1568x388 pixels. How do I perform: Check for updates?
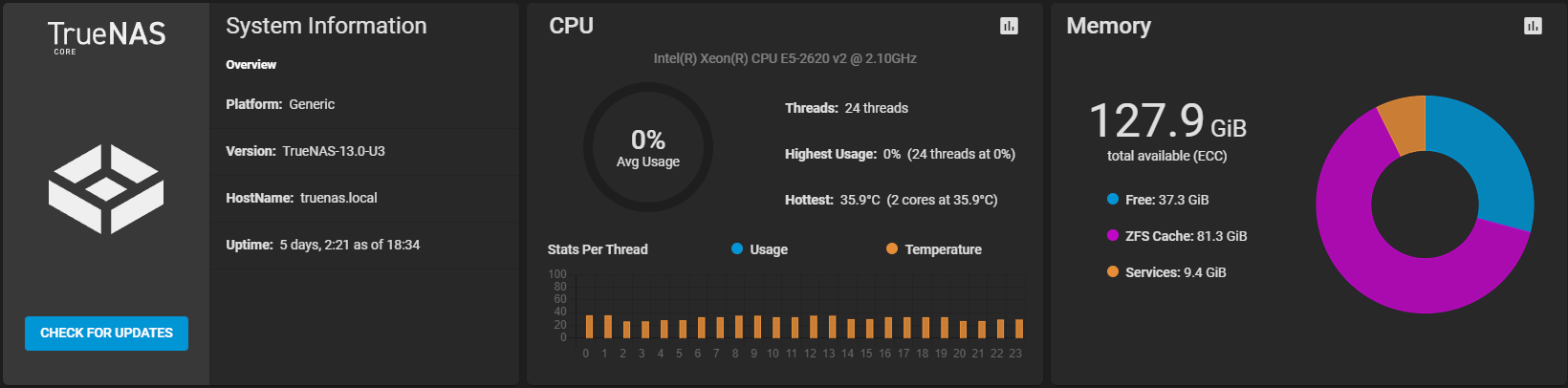pos(106,333)
